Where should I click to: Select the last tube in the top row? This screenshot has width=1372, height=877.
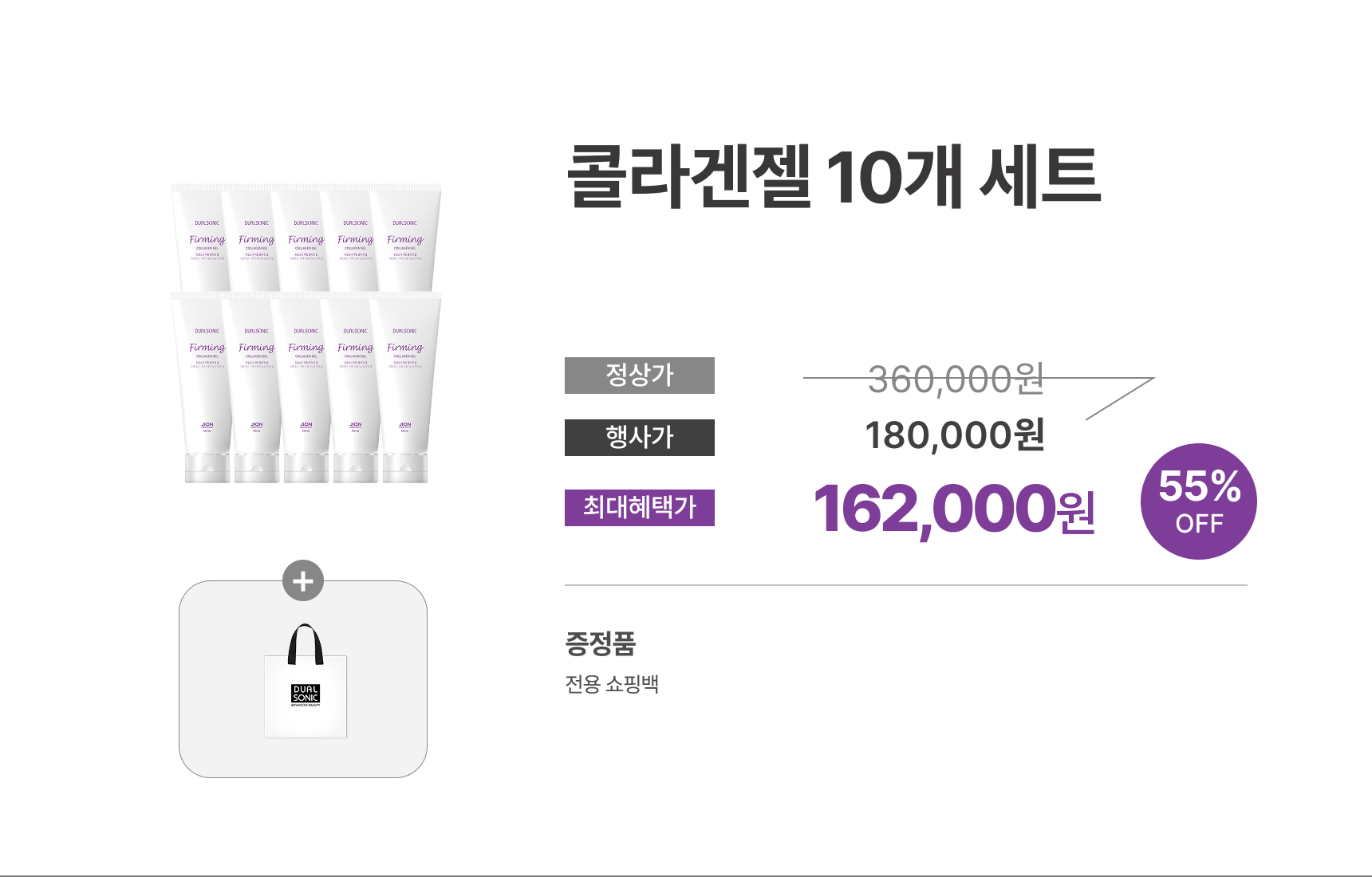405,239
